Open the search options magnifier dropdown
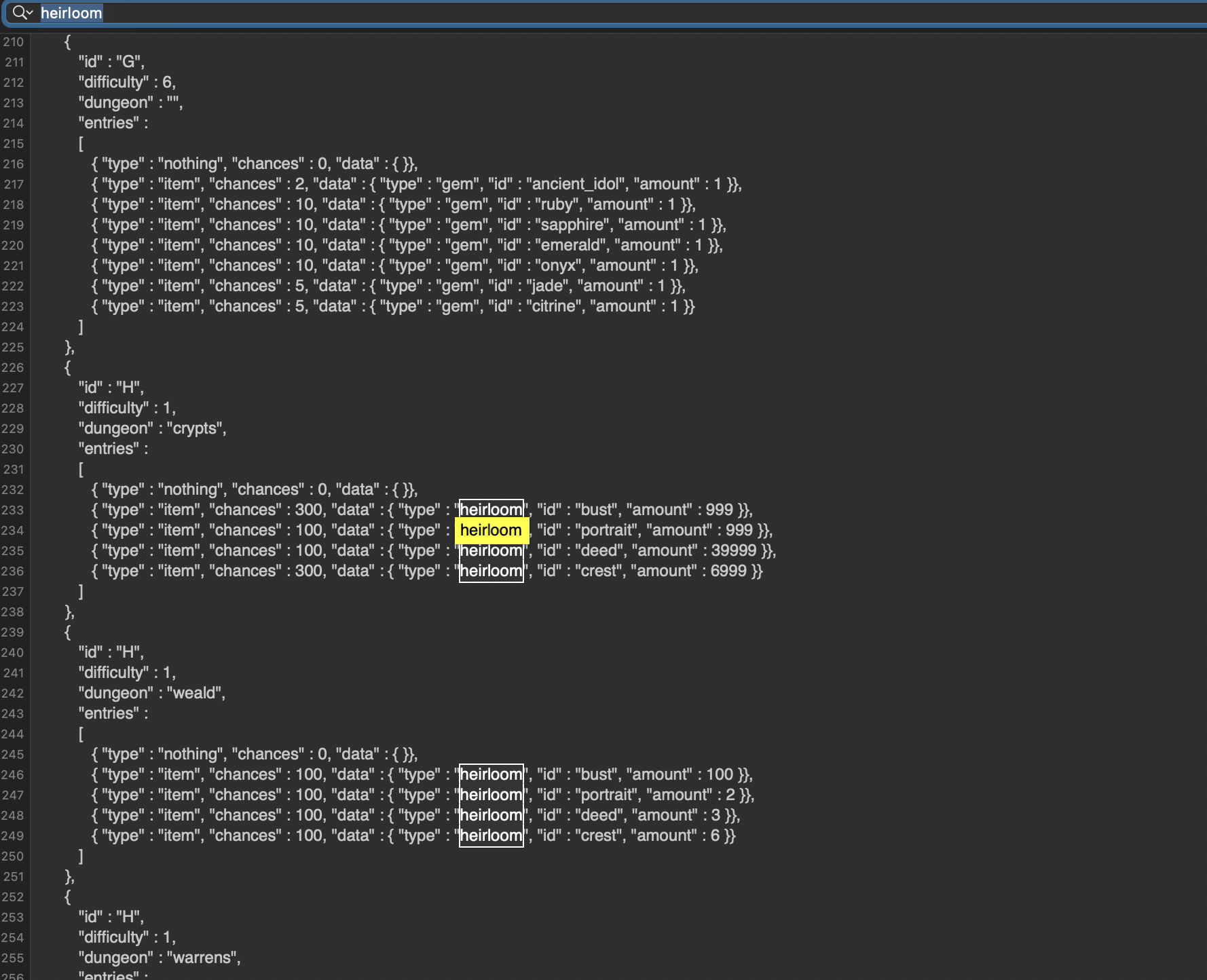Image resolution: width=1207 pixels, height=980 pixels. click(x=22, y=13)
